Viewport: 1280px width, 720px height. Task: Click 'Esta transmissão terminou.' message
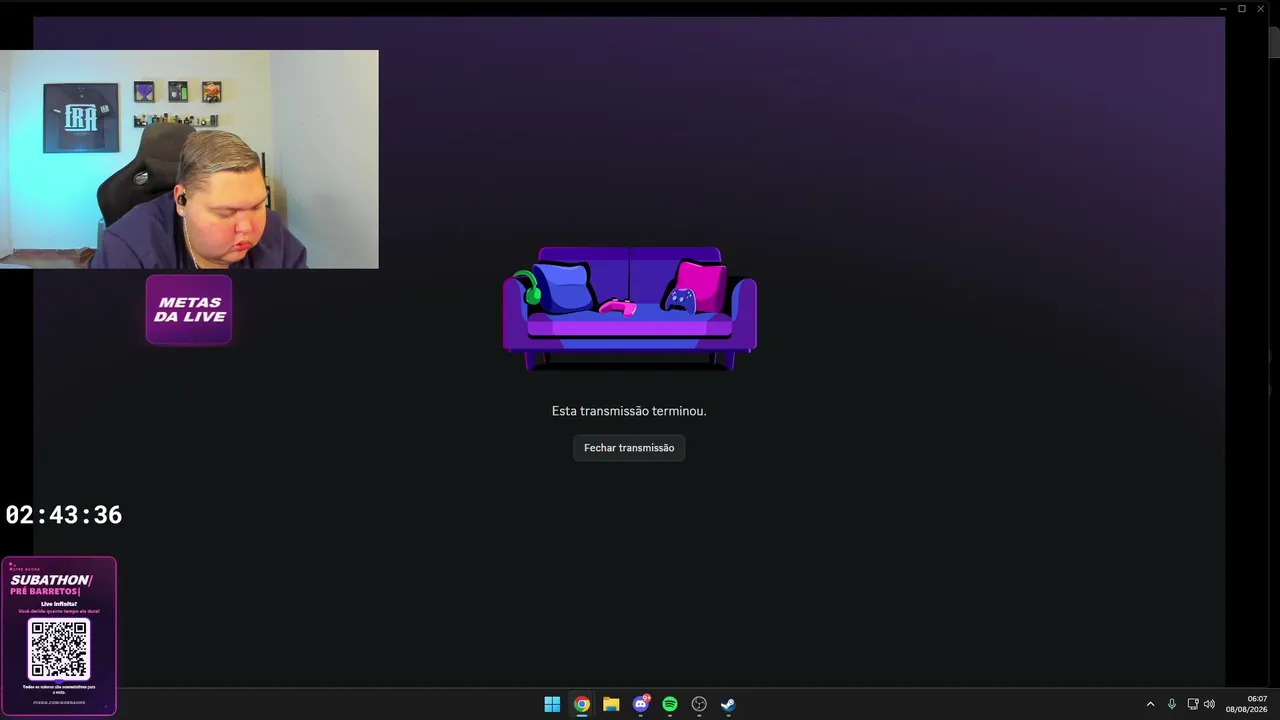tap(629, 411)
